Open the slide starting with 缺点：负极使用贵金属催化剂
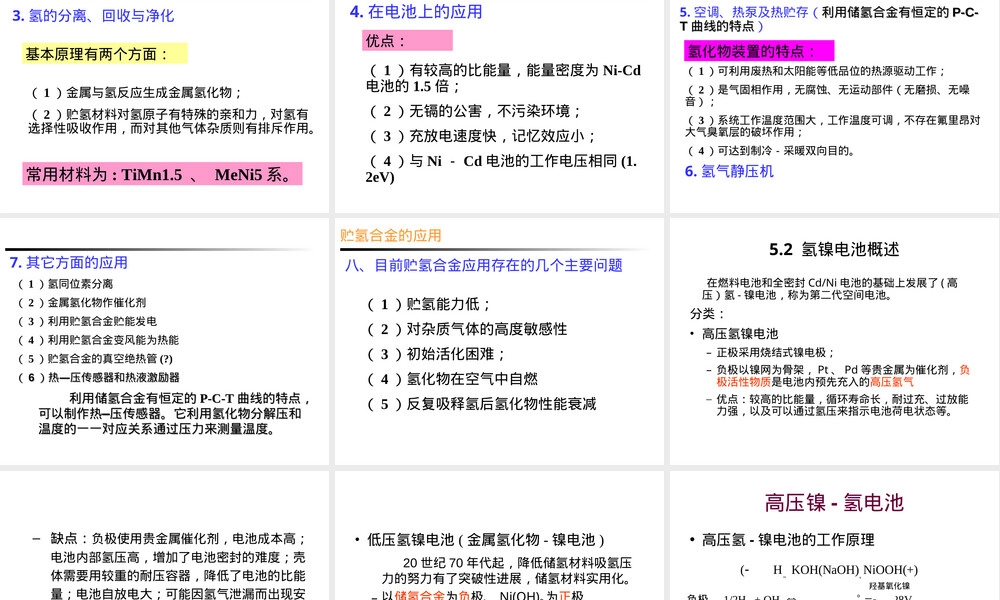 (165, 536)
